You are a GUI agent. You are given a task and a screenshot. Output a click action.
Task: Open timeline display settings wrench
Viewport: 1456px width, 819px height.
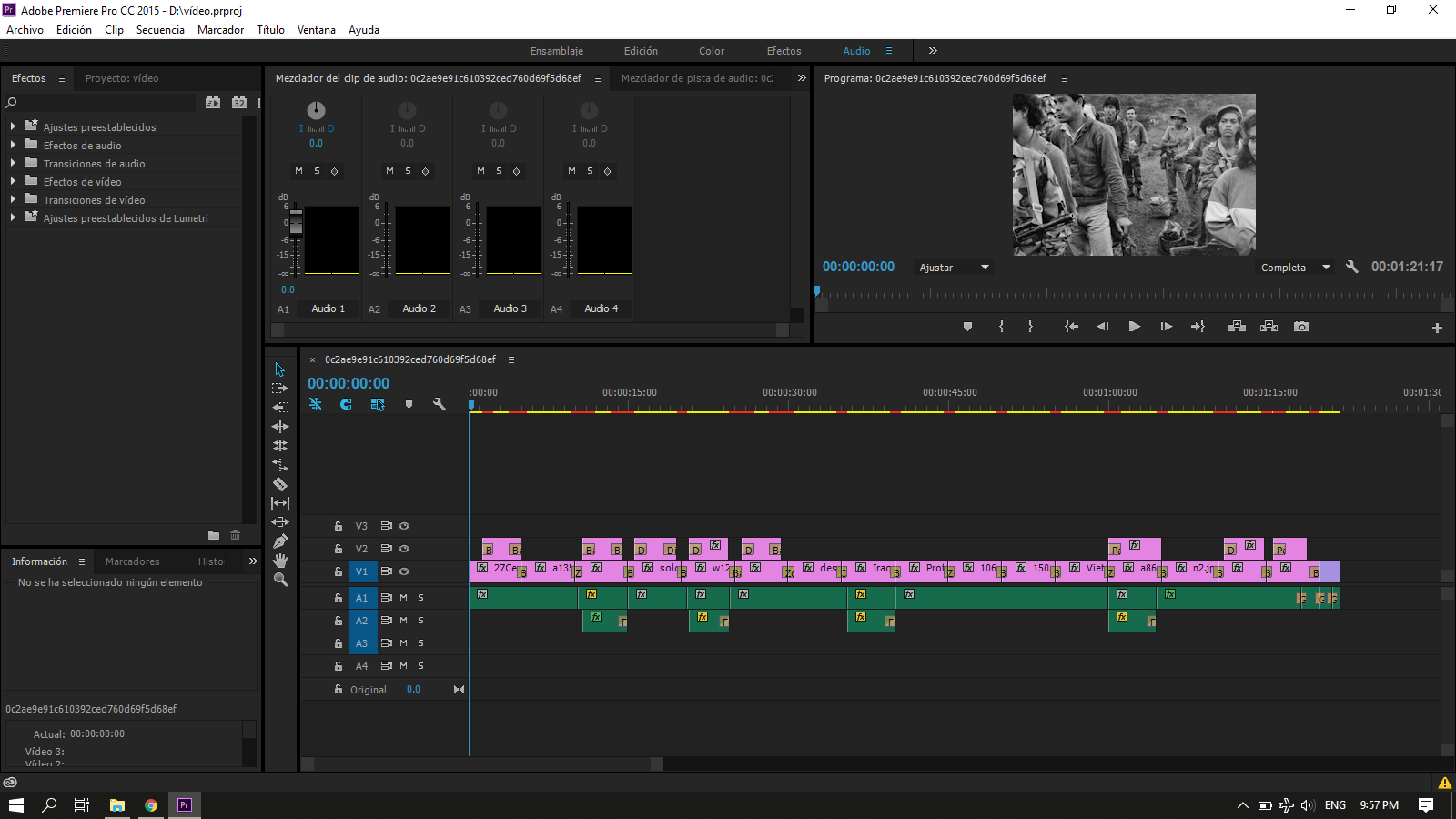coord(440,404)
